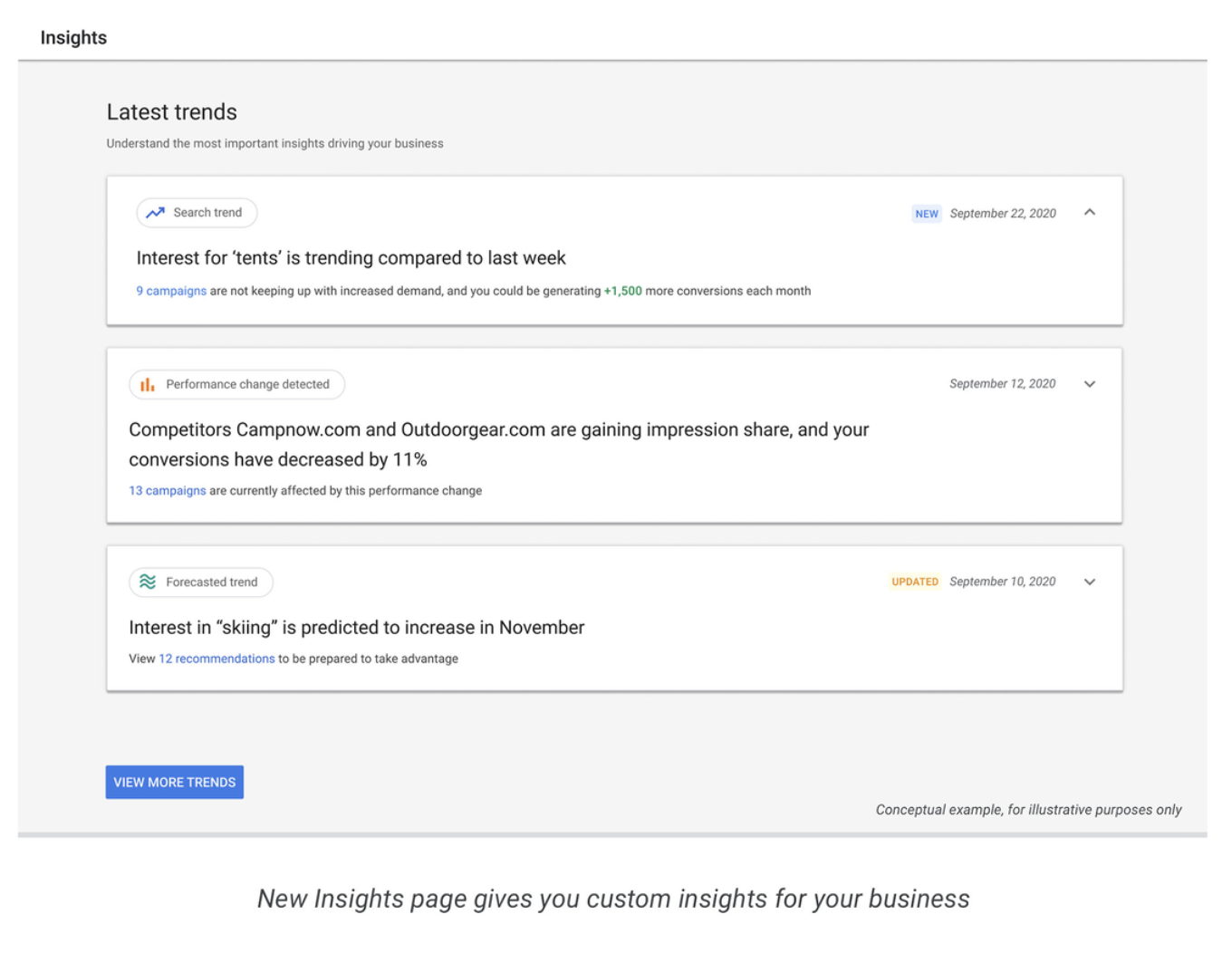1232x953 pixels.
Task: Select the Search trend chip
Action: pyautogui.click(x=197, y=213)
